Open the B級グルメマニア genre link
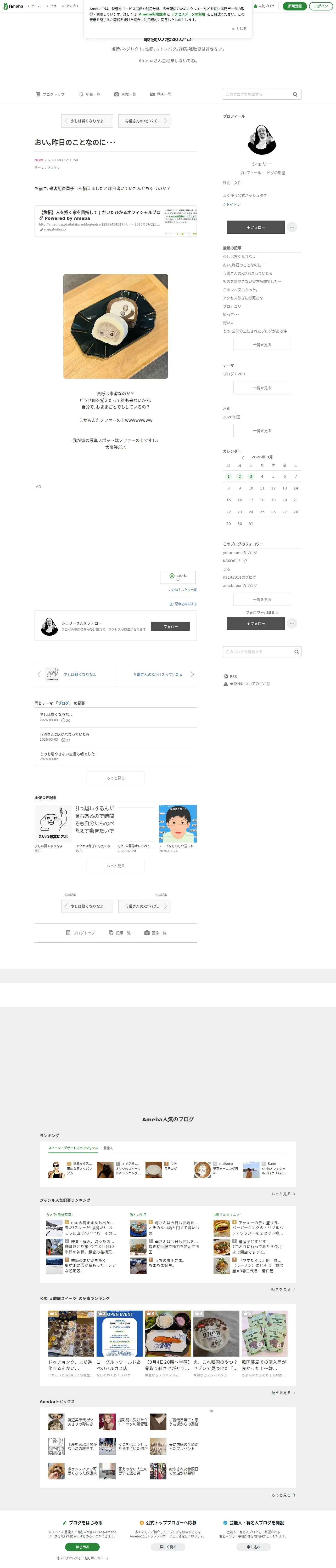The width and height of the screenshot is (336, 1568). coord(226,1214)
